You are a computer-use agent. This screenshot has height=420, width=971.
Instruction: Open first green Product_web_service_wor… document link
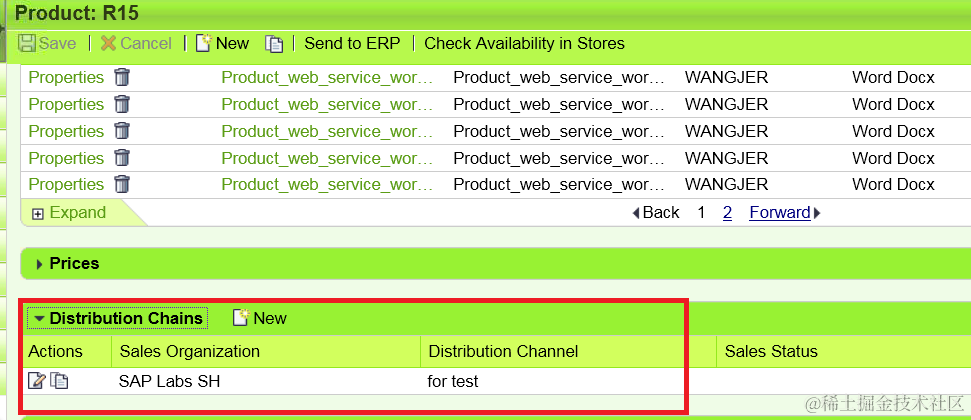coord(327,77)
